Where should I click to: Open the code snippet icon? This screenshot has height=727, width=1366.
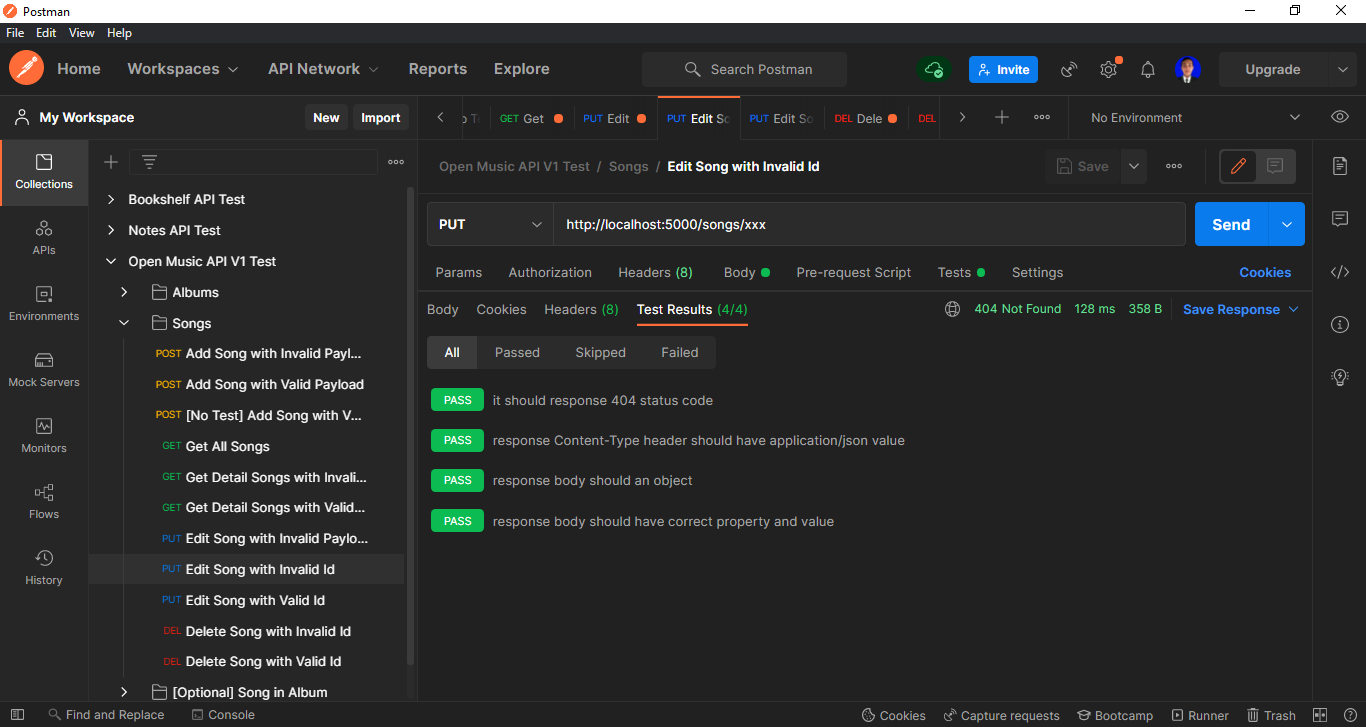tap(1340, 272)
